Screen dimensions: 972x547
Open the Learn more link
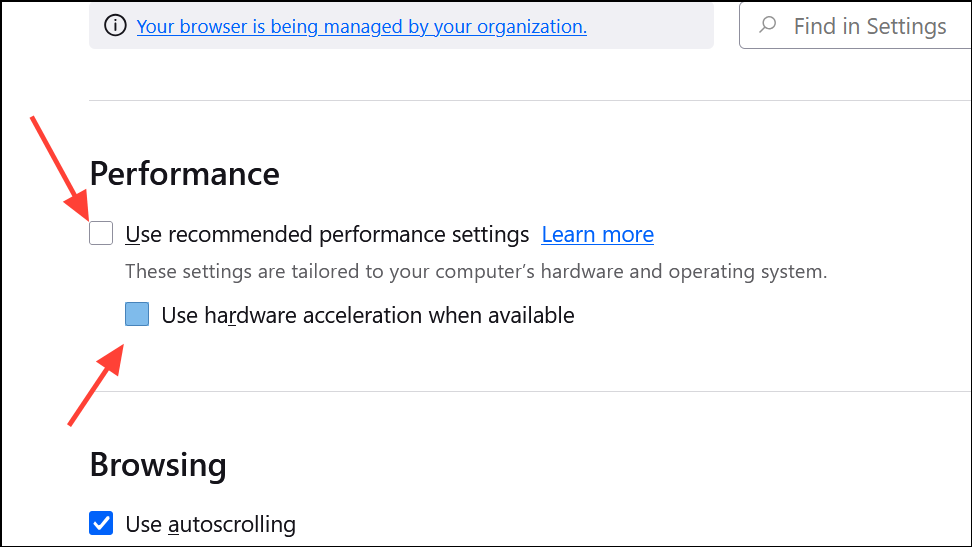597,235
